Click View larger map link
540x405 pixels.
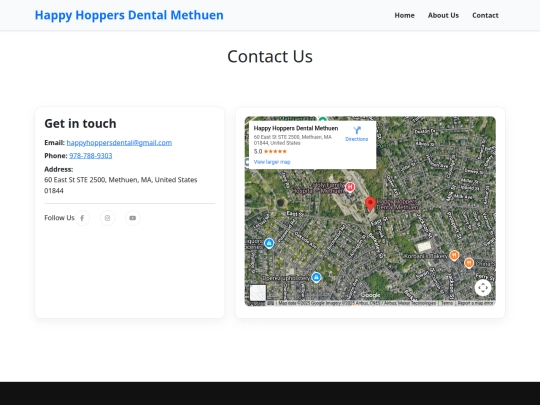(272, 162)
